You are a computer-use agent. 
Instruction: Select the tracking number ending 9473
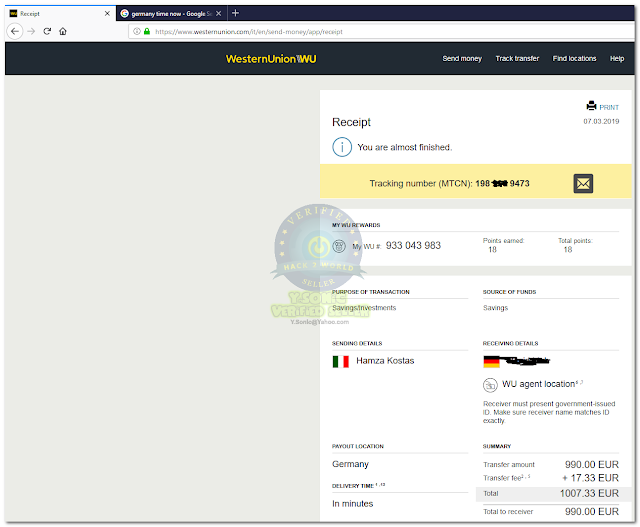click(502, 184)
